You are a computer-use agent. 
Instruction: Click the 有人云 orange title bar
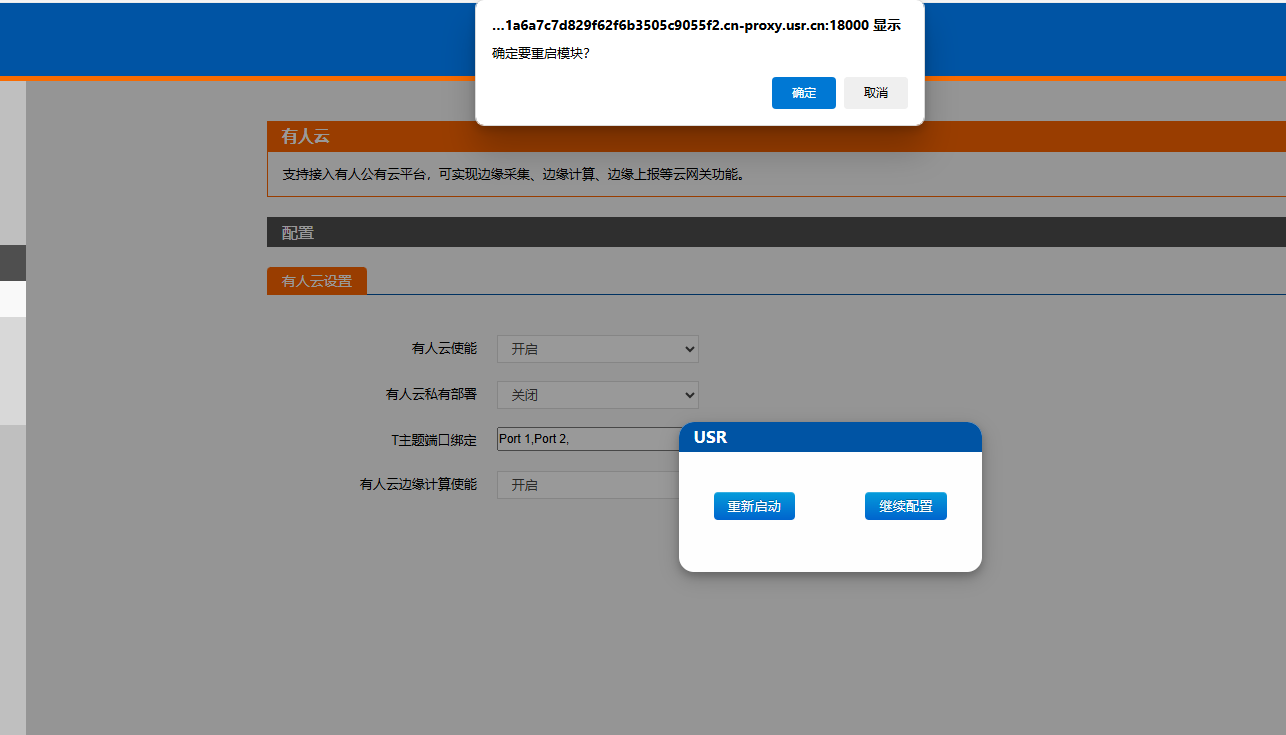pos(776,137)
